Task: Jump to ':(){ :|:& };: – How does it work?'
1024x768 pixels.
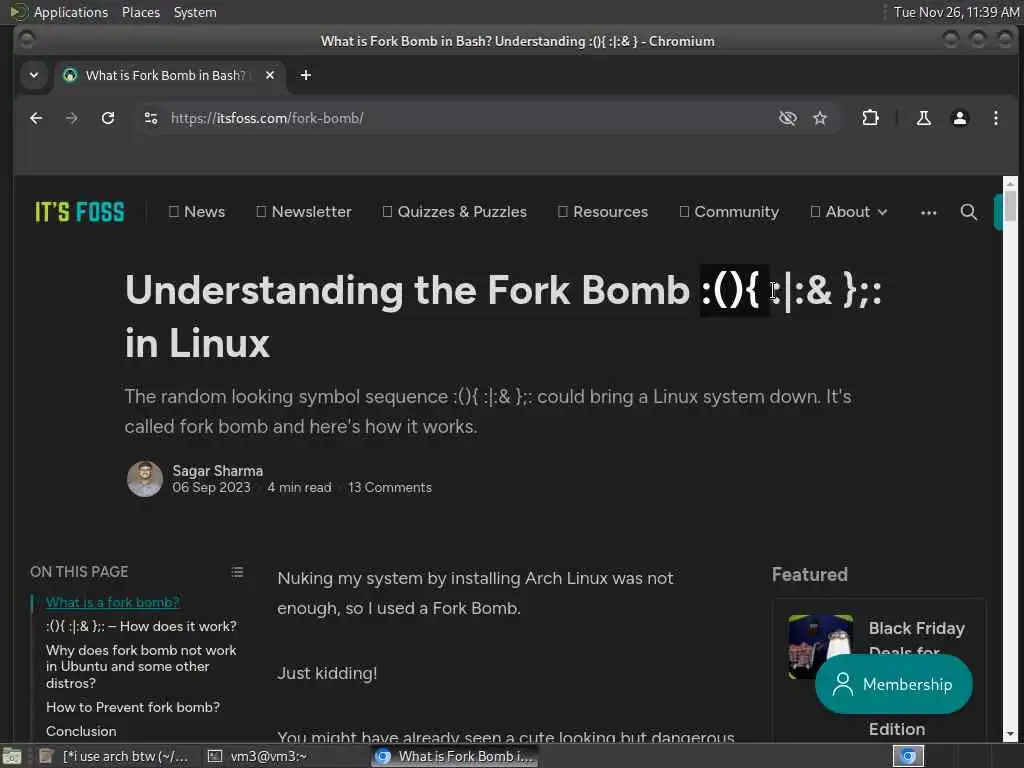Action: click(x=141, y=626)
